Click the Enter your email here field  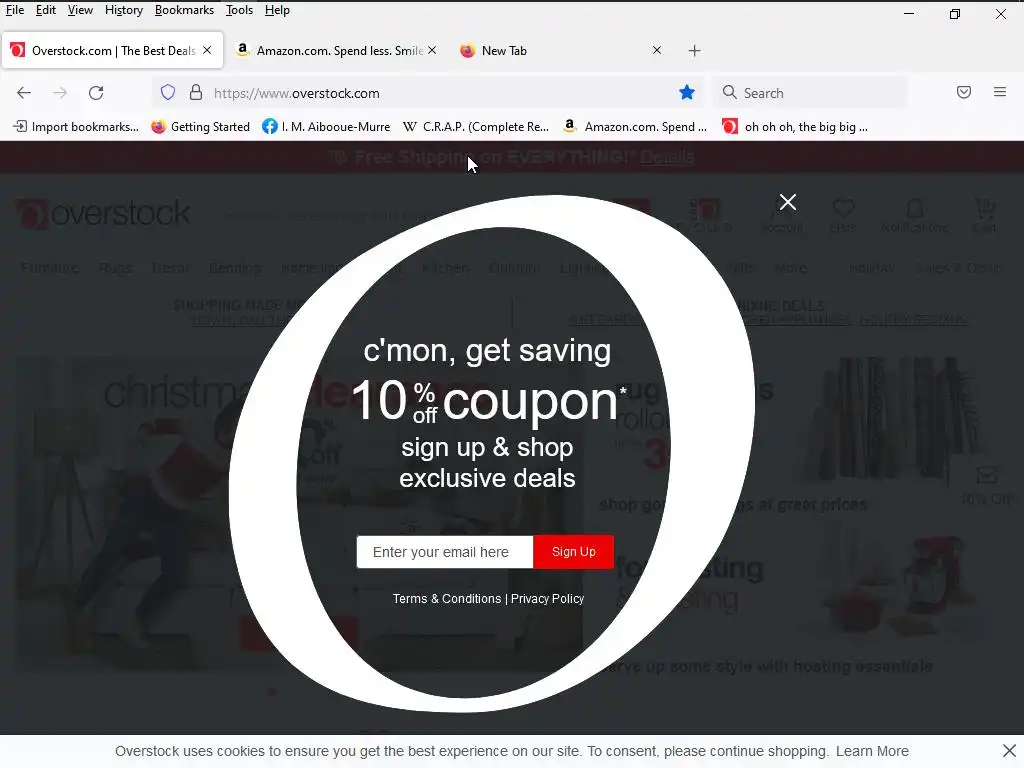click(x=445, y=552)
